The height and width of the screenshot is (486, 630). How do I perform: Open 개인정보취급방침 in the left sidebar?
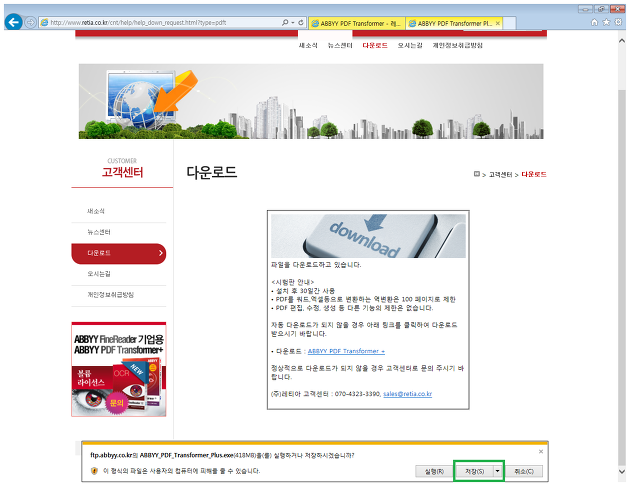[x=110, y=294]
